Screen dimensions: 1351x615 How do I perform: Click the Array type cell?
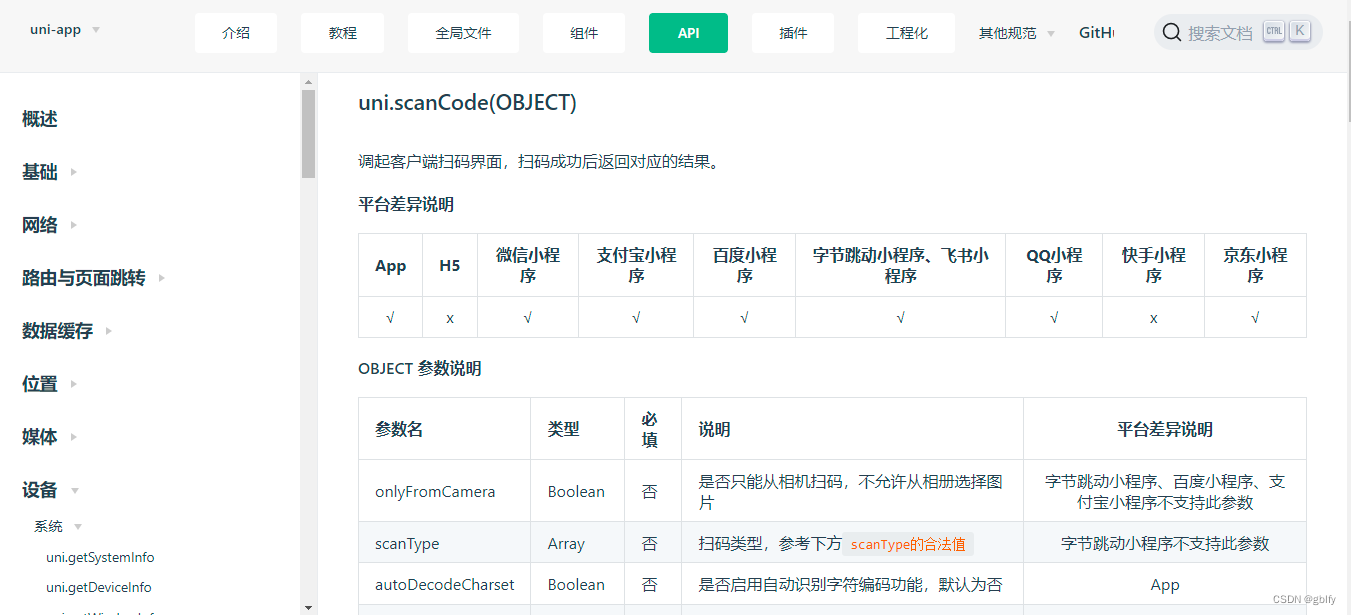577,544
